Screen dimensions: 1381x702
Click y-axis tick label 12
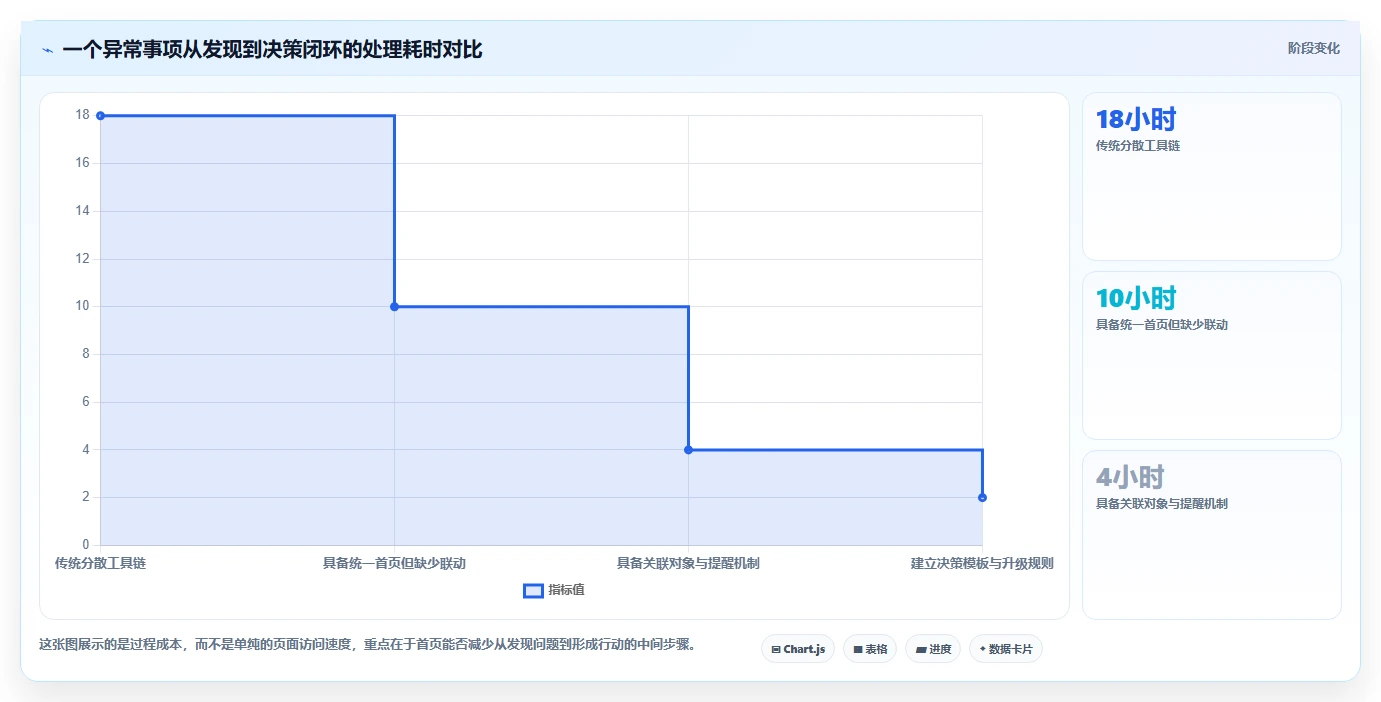(x=82, y=259)
